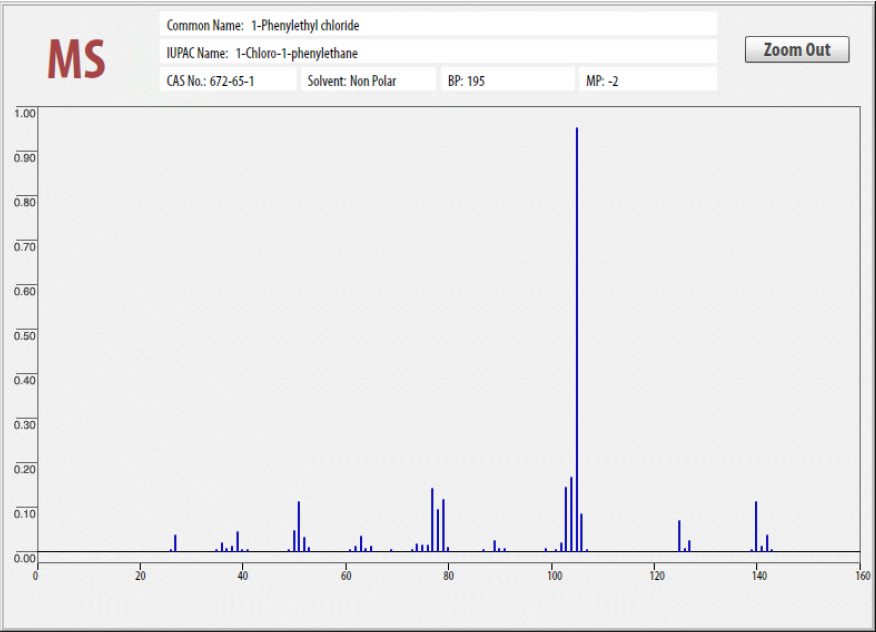This screenshot has height=632, width=876.
Task: Click the 1.00 label on the intensity axis
Action: pyautogui.click(x=25, y=114)
